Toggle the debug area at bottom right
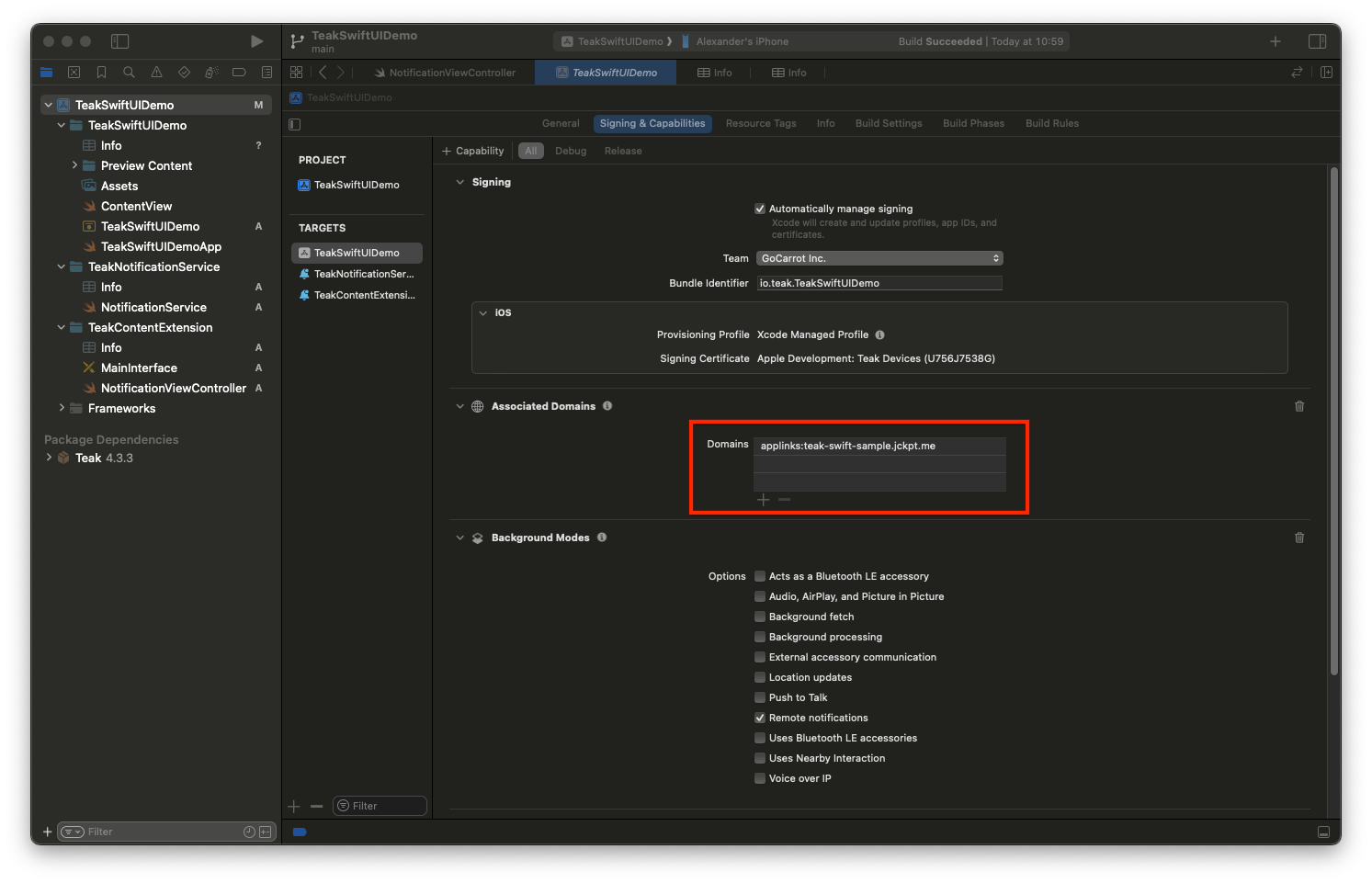The width and height of the screenshot is (1372, 883). 1323,832
